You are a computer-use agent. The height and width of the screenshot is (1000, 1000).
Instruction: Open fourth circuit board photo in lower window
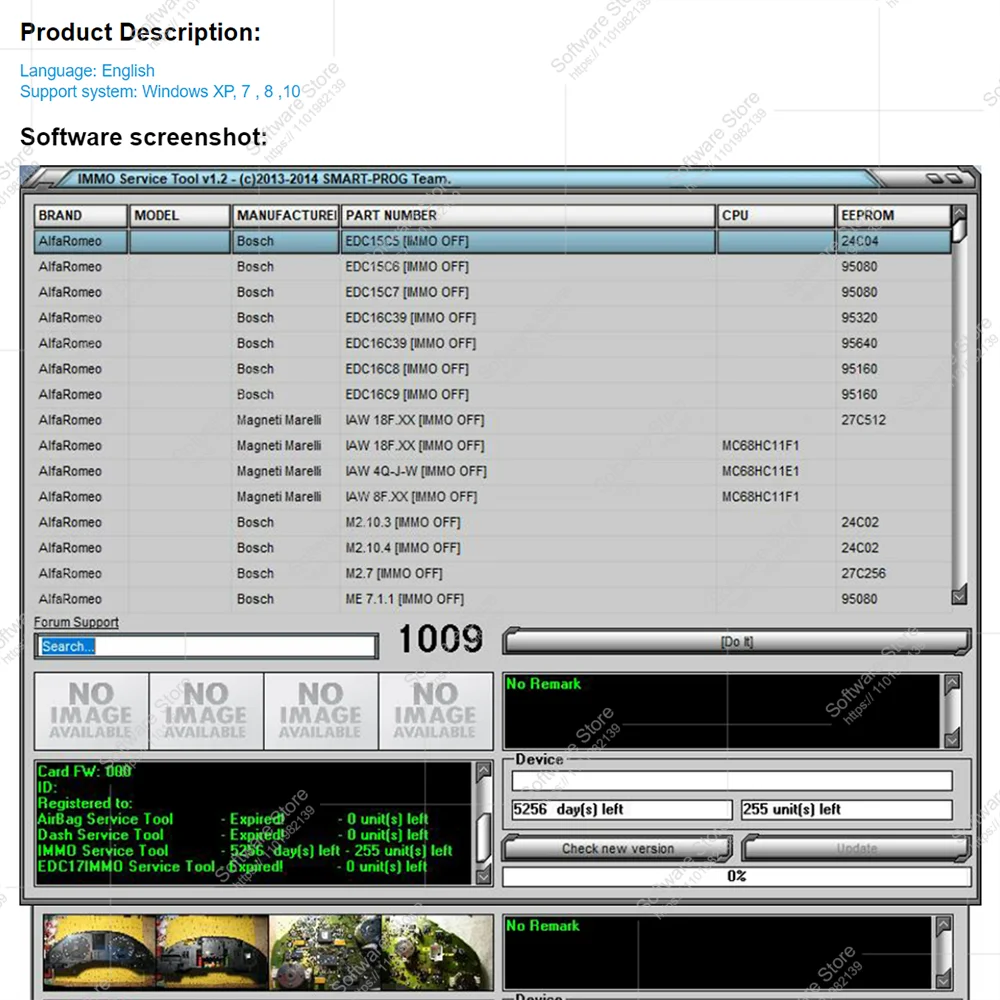(438, 953)
